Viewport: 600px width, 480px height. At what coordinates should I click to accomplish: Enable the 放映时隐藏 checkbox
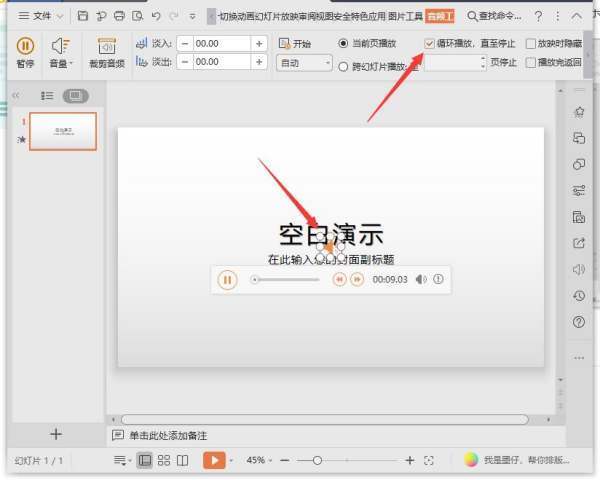pyautogui.click(x=531, y=44)
